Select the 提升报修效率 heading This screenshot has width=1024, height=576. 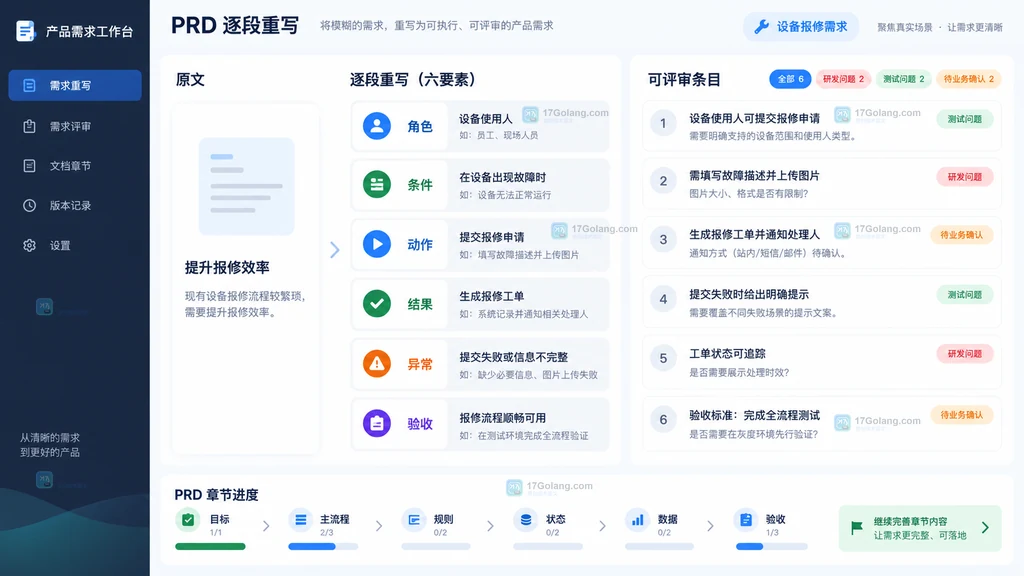coord(227,267)
